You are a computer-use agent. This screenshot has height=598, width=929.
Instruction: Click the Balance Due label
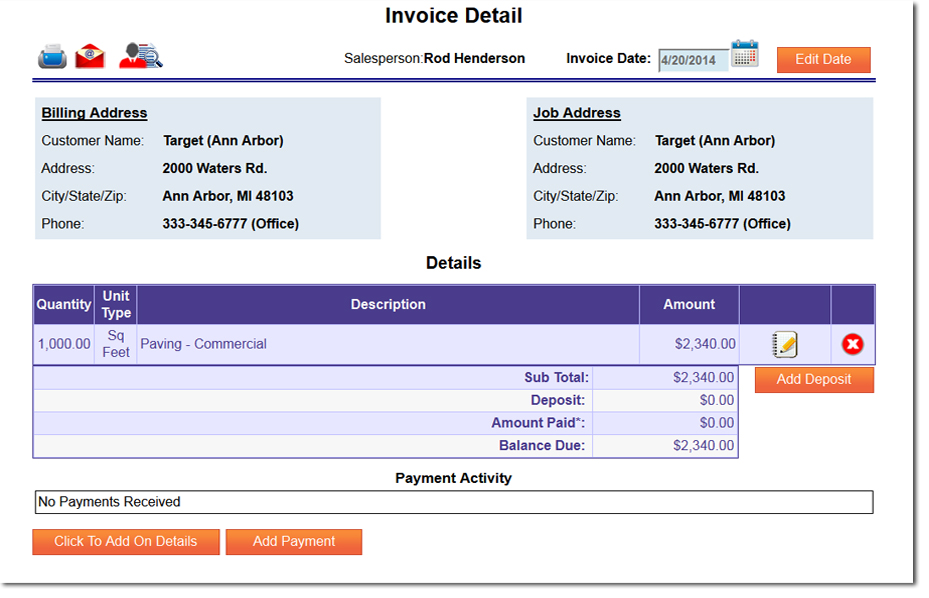[542, 446]
